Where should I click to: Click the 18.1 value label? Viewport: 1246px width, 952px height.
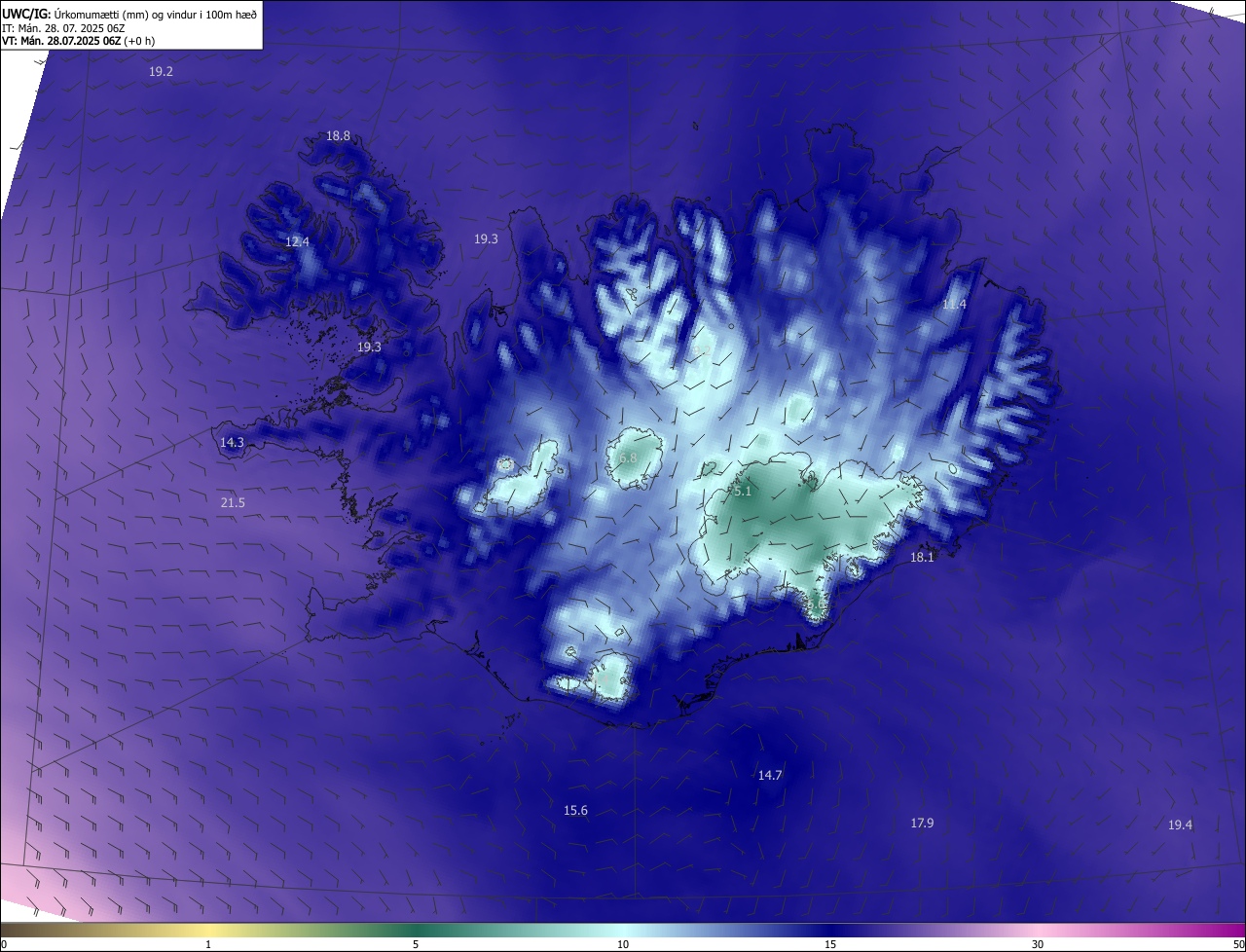click(x=922, y=558)
